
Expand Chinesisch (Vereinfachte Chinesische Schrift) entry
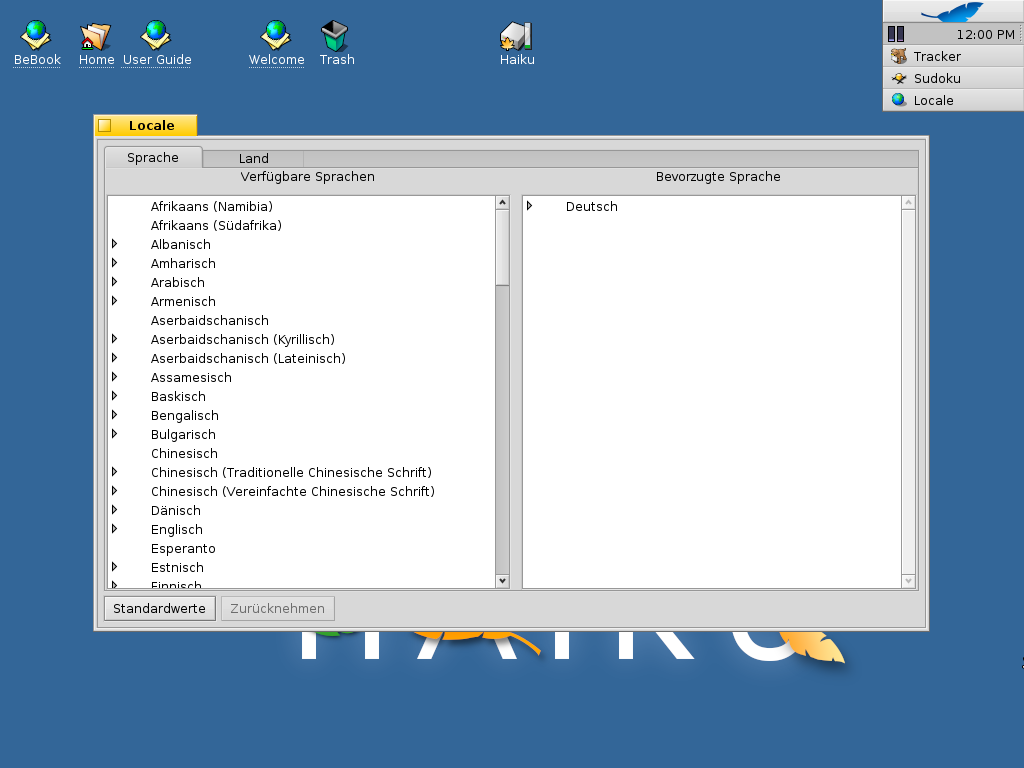[x=114, y=490]
